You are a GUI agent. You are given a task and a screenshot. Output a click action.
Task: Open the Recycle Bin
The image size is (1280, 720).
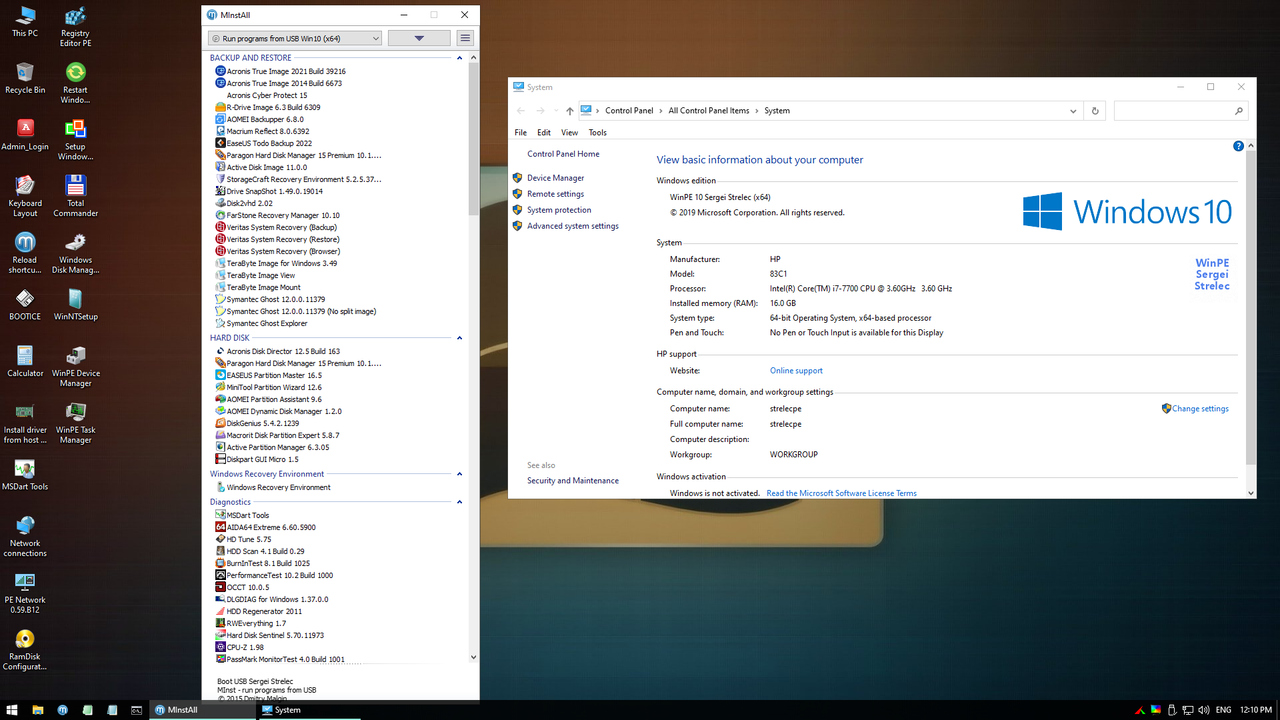click(x=25, y=78)
